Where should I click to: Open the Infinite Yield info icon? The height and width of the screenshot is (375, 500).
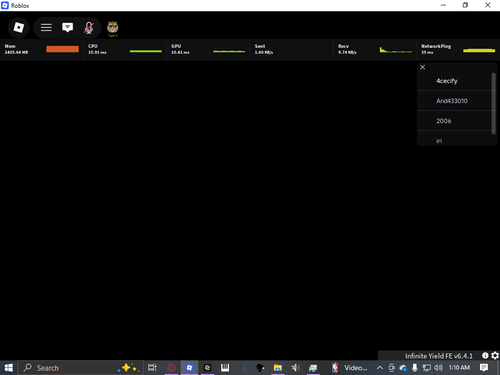coord(485,356)
